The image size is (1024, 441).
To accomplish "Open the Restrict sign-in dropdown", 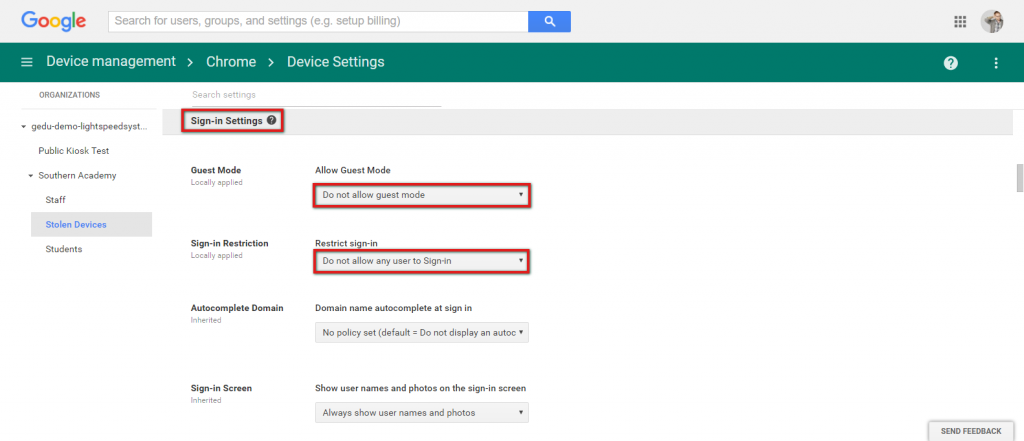I will [422, 261].
